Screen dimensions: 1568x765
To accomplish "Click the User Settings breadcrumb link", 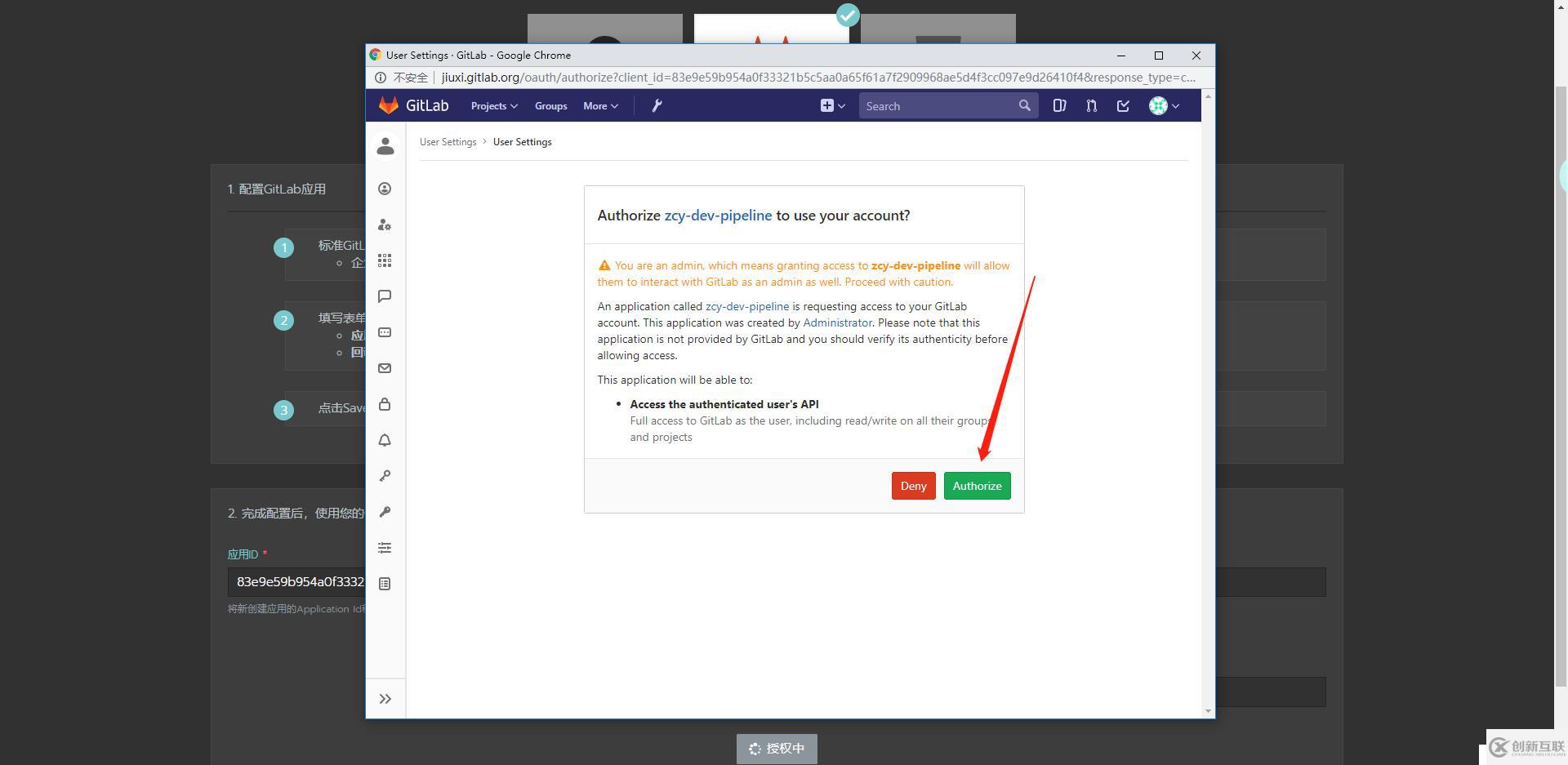I will pos(448,141).
